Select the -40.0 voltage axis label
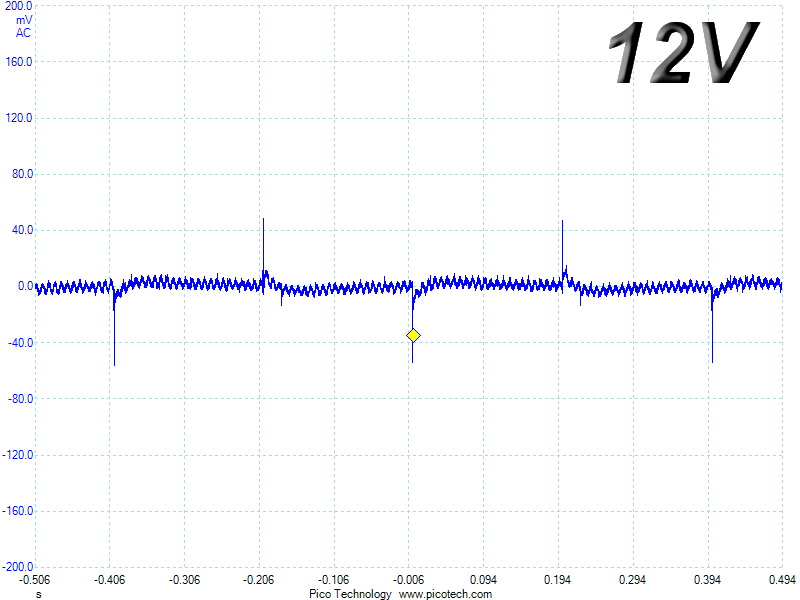 coord(20,342)
